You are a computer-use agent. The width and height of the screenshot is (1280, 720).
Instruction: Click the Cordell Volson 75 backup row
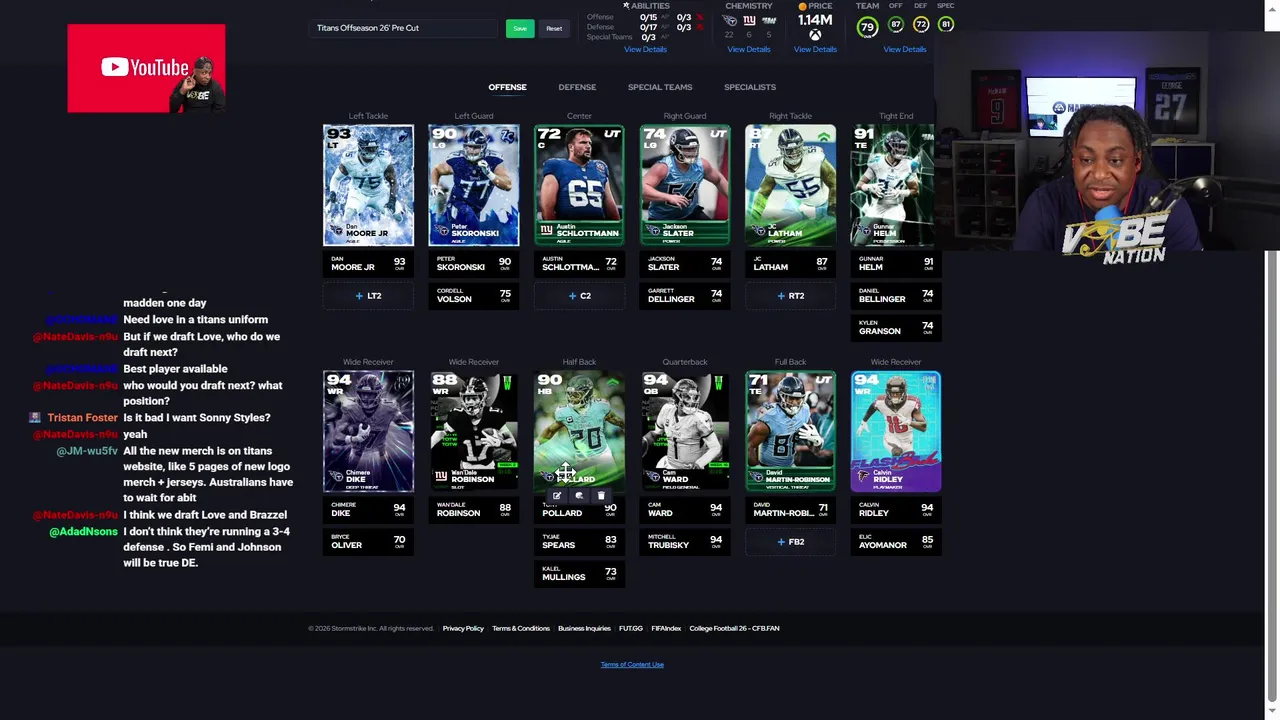tap(474, 295)
